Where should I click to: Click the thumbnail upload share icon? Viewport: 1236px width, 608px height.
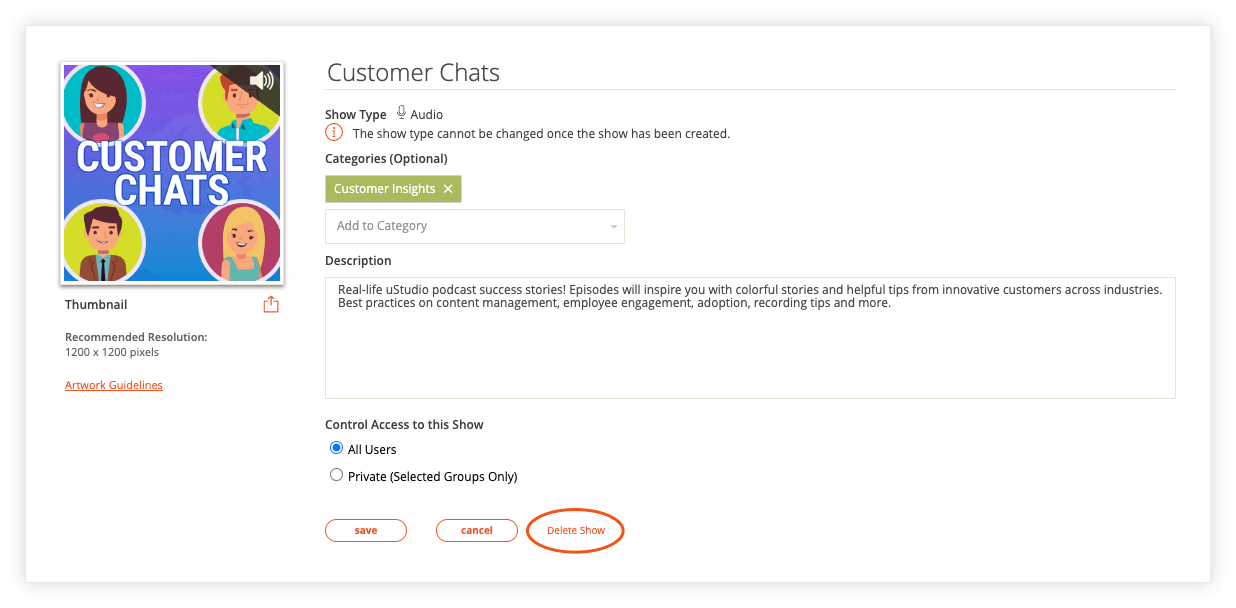(x=271, y=304)
